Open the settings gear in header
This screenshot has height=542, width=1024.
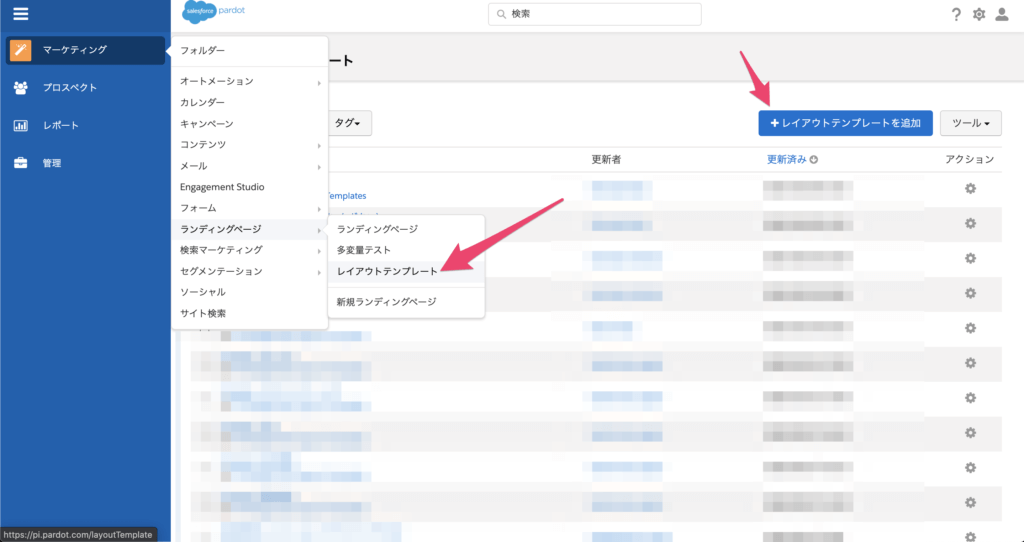(x=979, y=14)
